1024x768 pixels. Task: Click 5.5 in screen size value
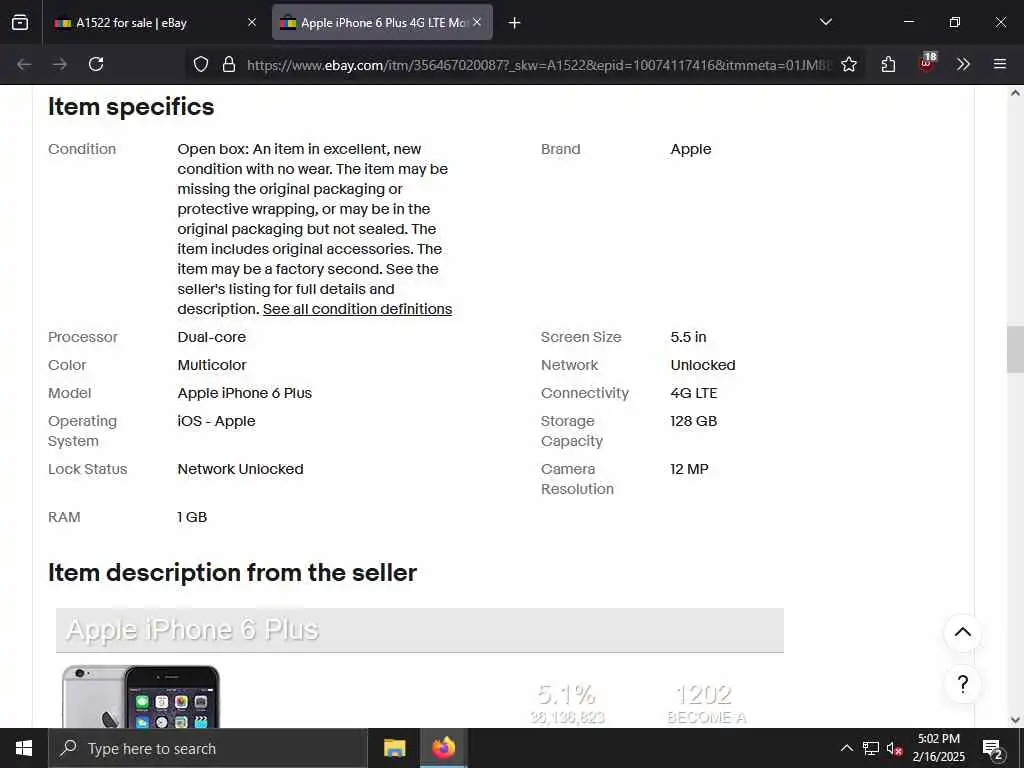688,337
